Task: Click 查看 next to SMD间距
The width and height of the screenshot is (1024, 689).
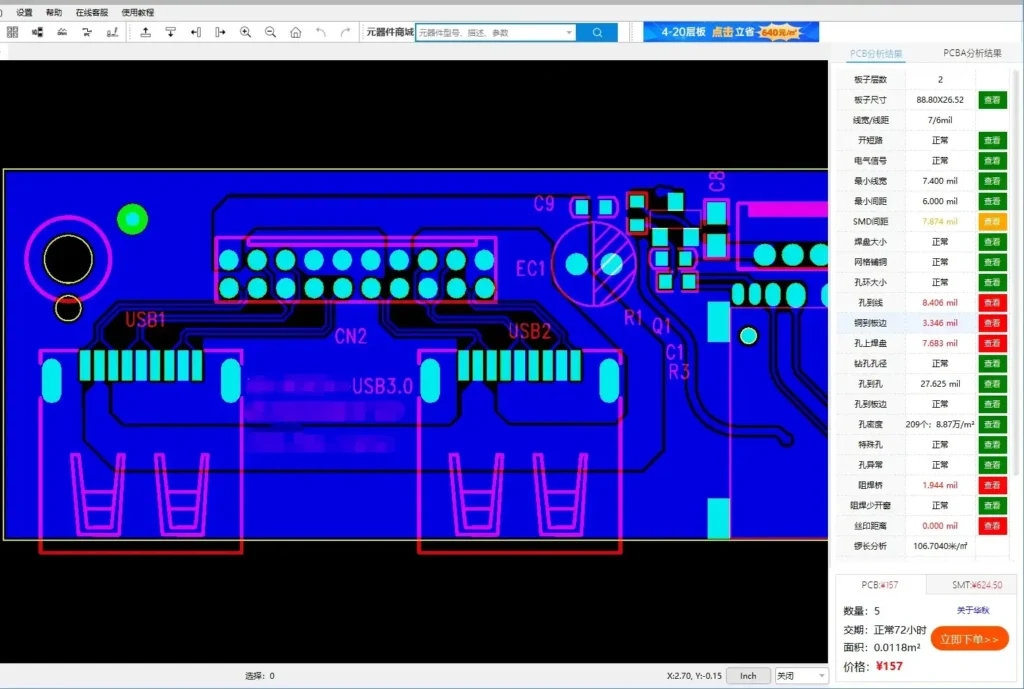Action: pos(991,221)
